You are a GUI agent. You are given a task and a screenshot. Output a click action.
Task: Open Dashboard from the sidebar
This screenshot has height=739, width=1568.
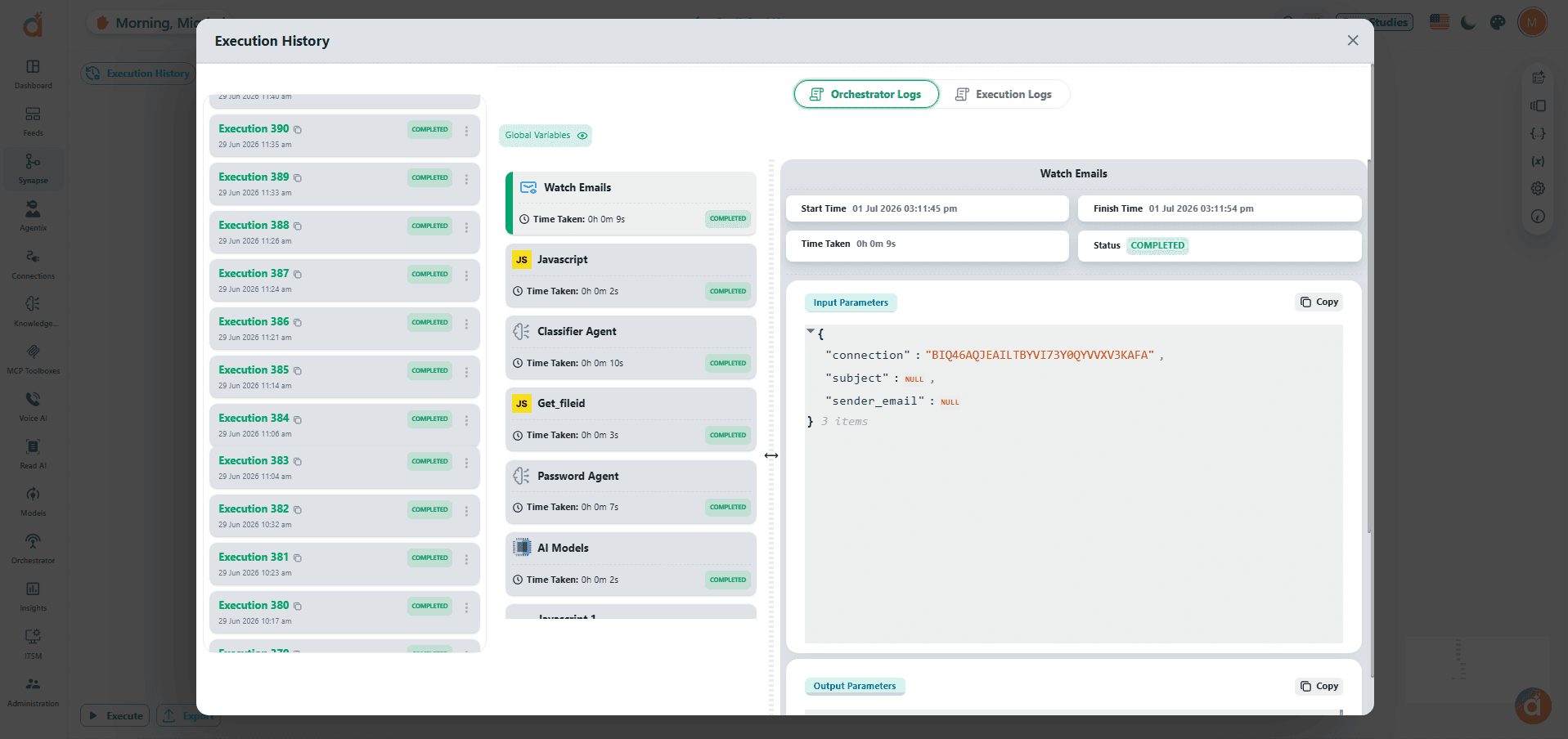pos(33,74)
